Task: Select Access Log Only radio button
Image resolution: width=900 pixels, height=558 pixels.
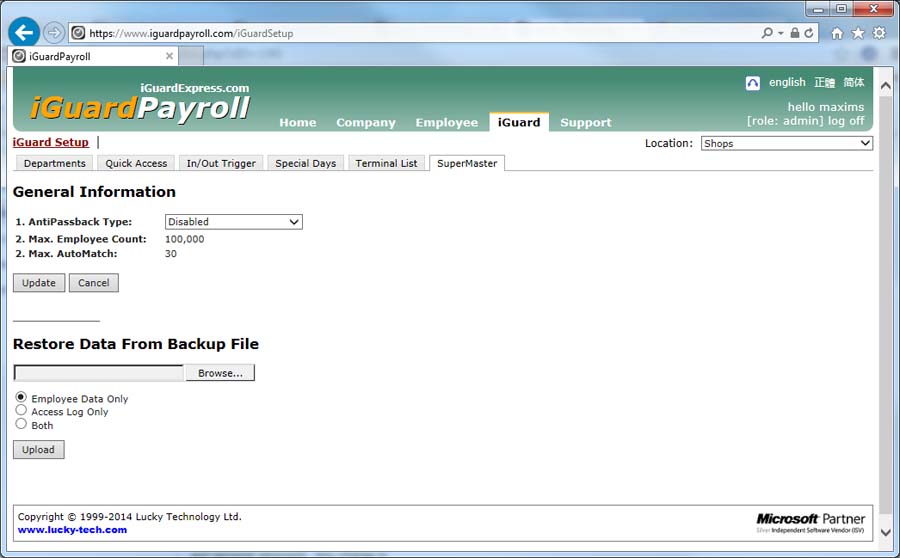Action: coord(21,410)
